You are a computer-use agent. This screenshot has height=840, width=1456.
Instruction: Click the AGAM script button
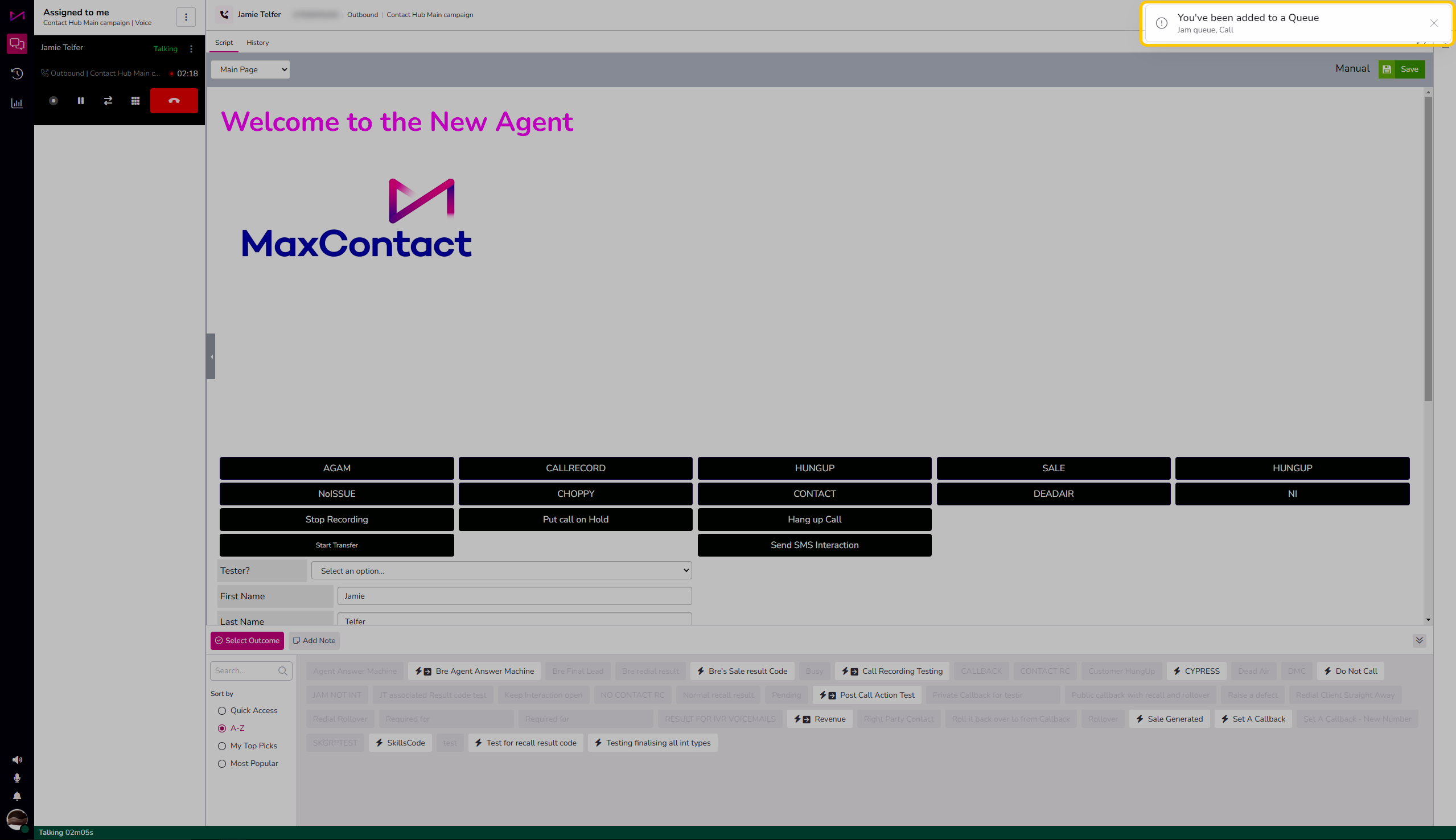(x=337, y=468)
